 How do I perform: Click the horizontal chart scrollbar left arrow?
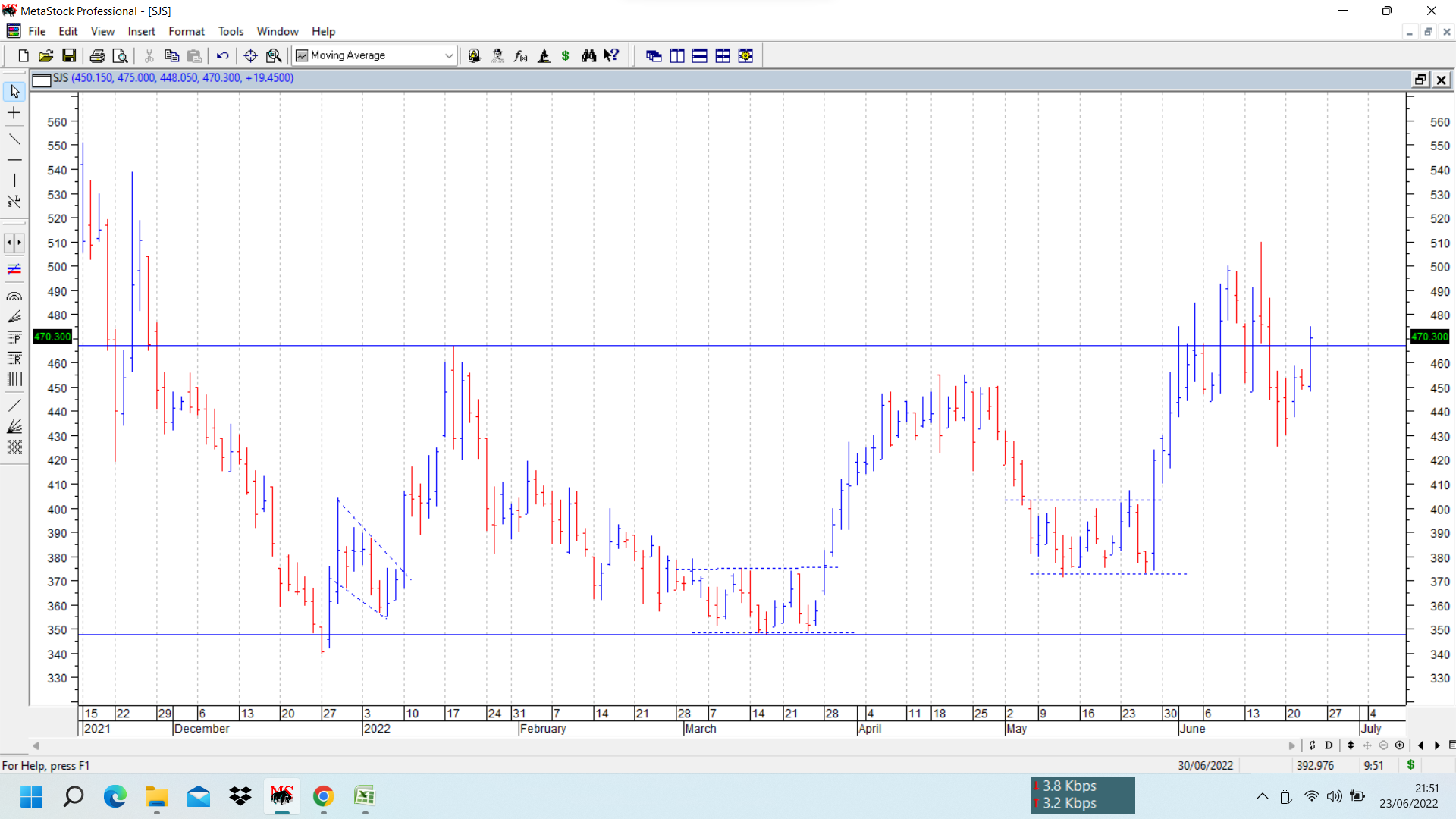coord(36,745)
